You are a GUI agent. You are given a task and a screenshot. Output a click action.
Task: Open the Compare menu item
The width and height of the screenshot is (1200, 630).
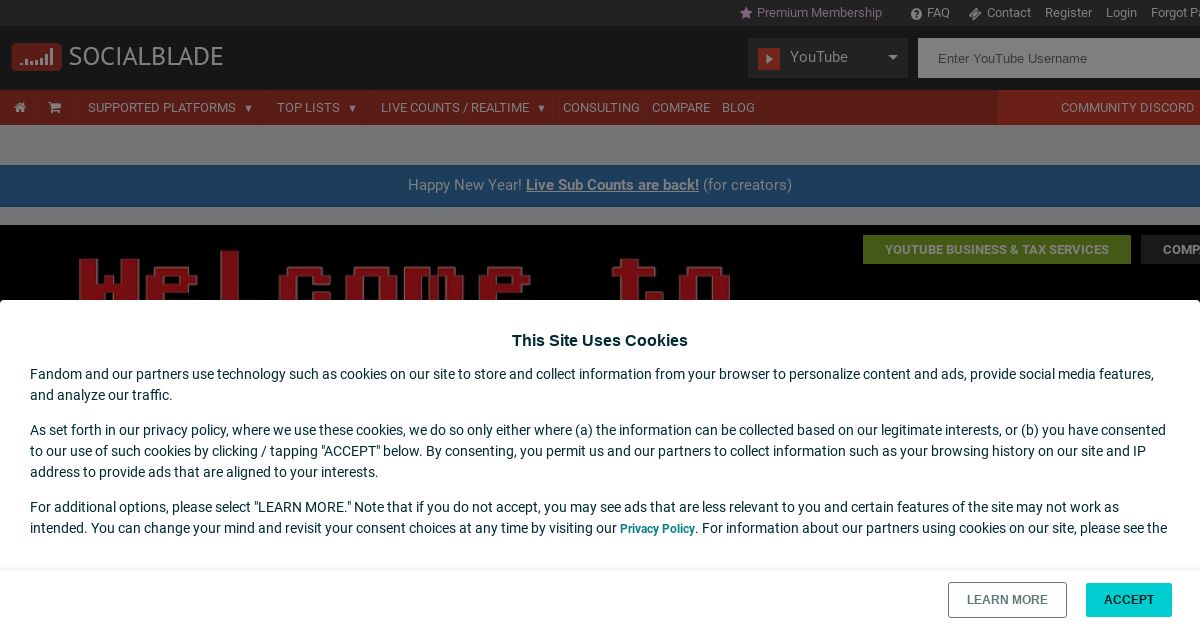[681, 108]
